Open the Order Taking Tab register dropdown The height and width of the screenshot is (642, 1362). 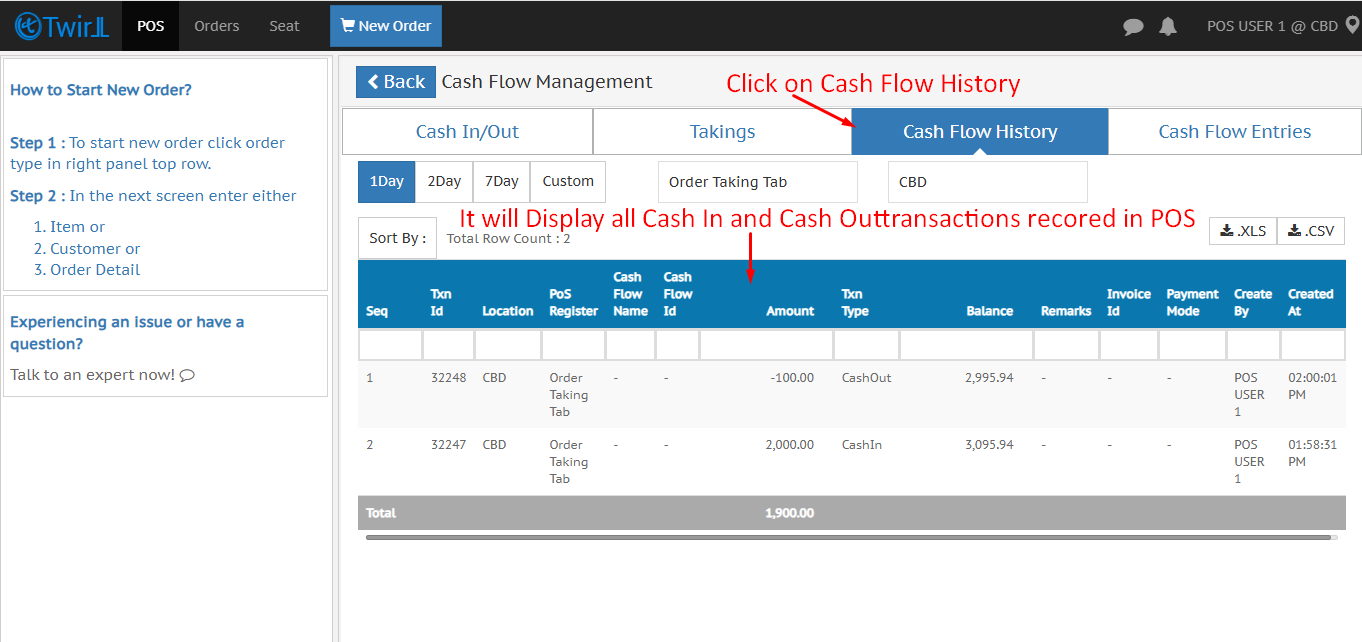757,182
